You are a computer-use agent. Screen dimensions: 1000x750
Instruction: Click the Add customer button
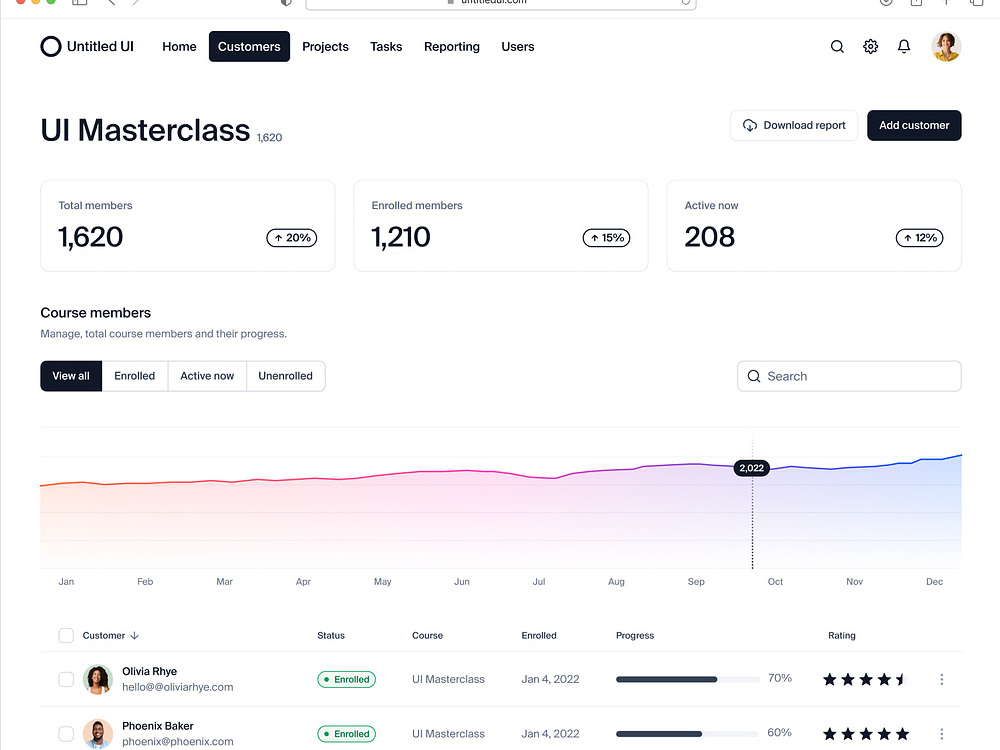coord(914,125)
